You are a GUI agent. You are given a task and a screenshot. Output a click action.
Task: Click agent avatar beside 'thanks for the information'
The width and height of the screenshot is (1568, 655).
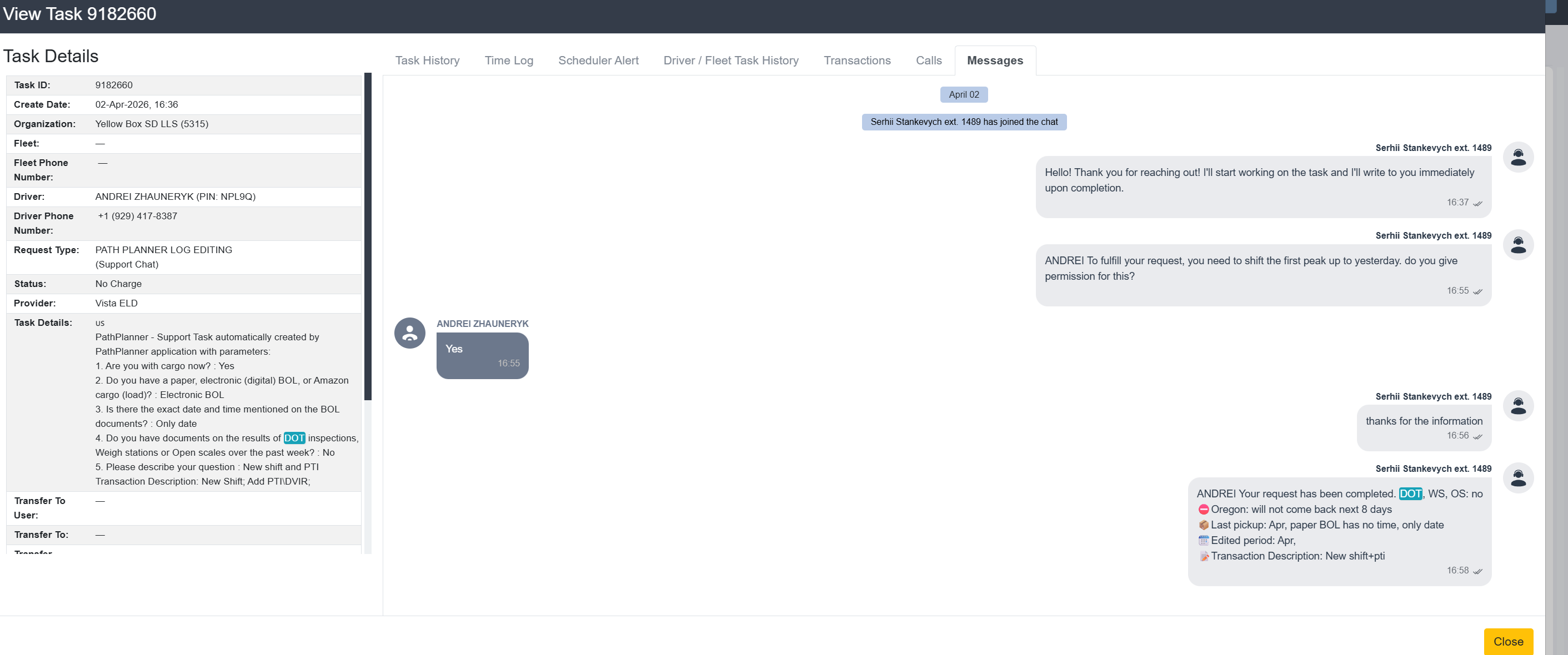coord(1518,406)
